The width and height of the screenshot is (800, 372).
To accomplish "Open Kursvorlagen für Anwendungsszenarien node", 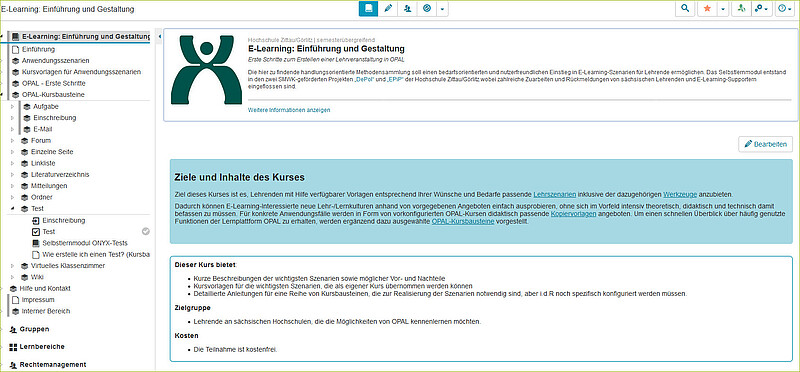I will tap(81, 72).
